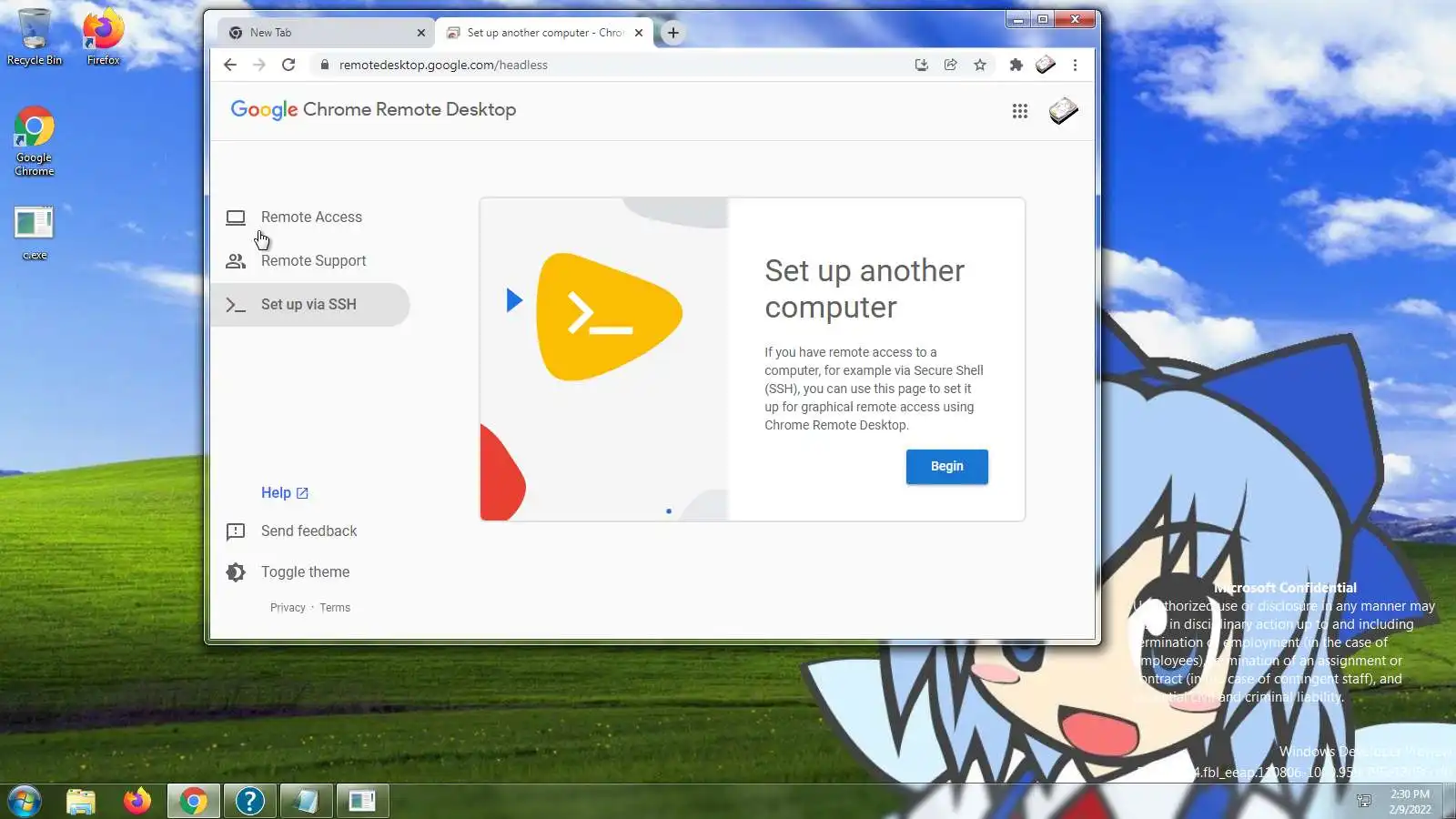Share this page using the address bar icon

[x=951, y=65]
